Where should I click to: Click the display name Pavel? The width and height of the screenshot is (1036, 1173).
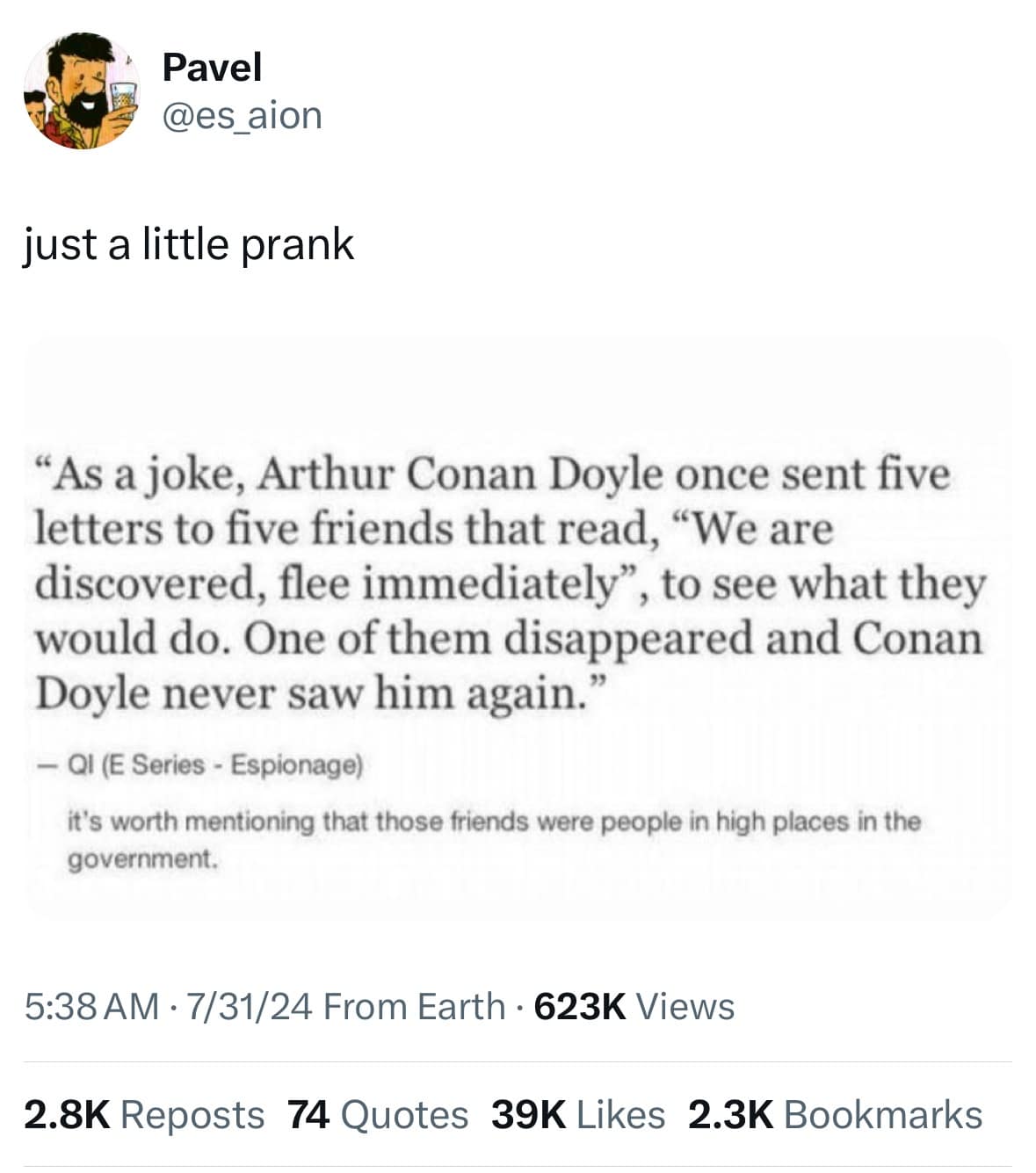click(212, 68)
